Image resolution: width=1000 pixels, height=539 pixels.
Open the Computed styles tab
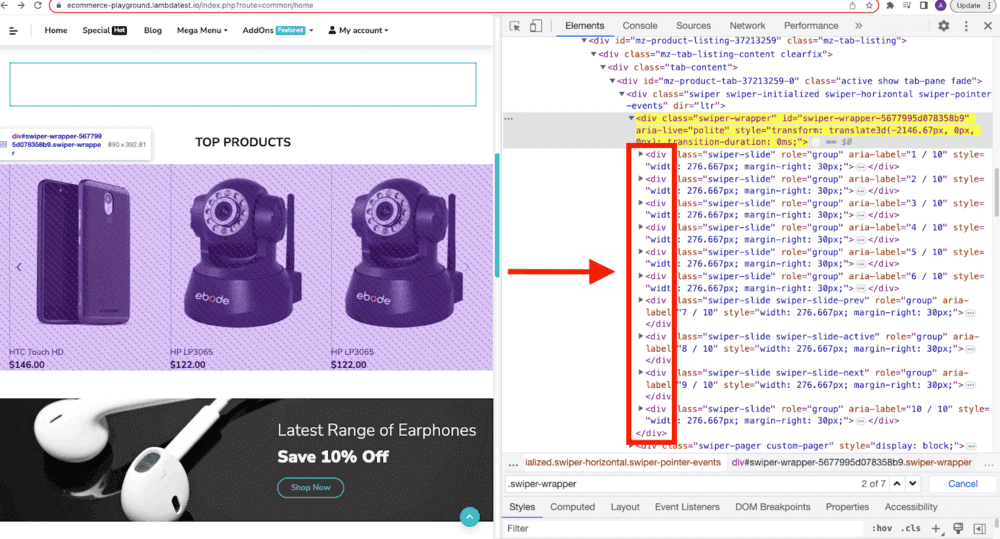pyautogui.click(x=572, y=507)
